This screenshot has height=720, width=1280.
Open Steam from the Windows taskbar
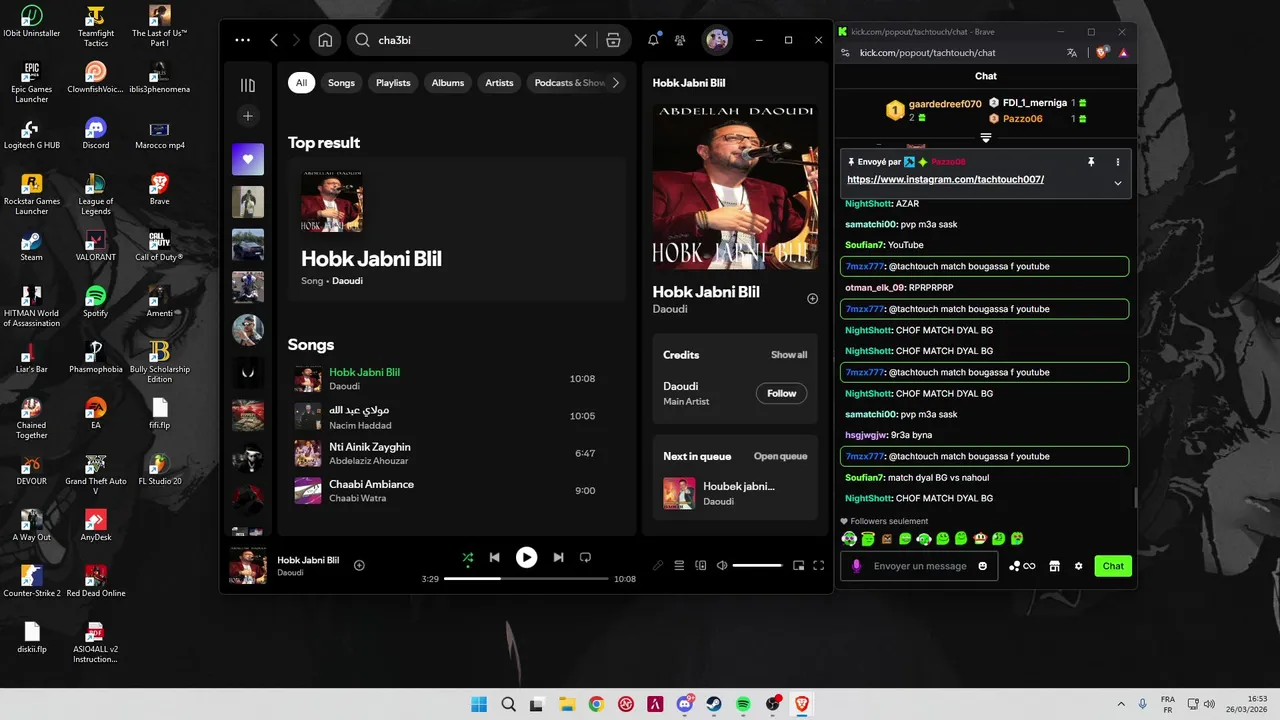(x=714, y=704)
